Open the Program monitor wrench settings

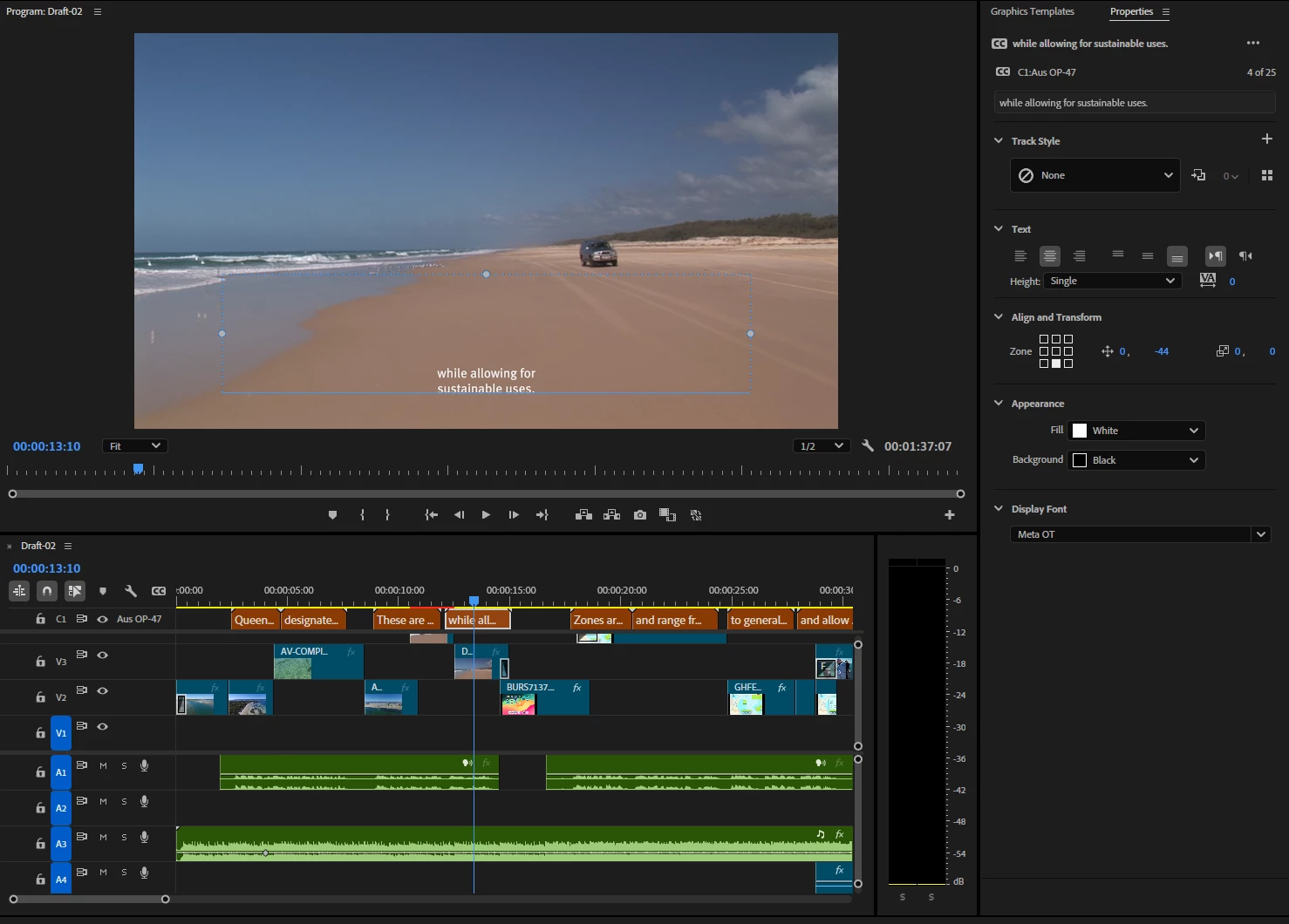coord(867,445)
